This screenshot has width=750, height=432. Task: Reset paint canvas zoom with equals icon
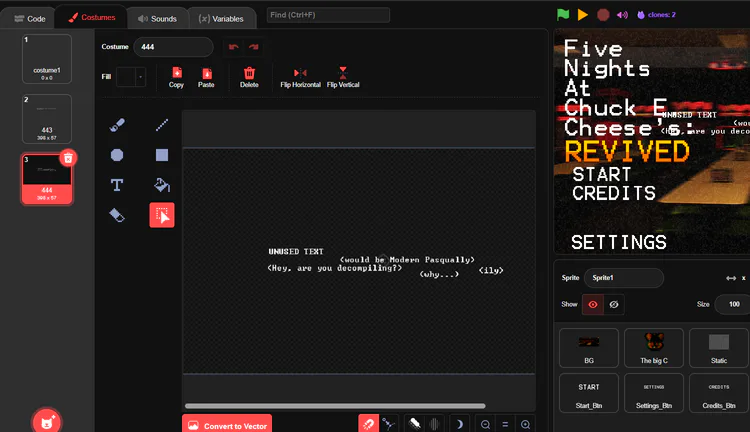505,424
